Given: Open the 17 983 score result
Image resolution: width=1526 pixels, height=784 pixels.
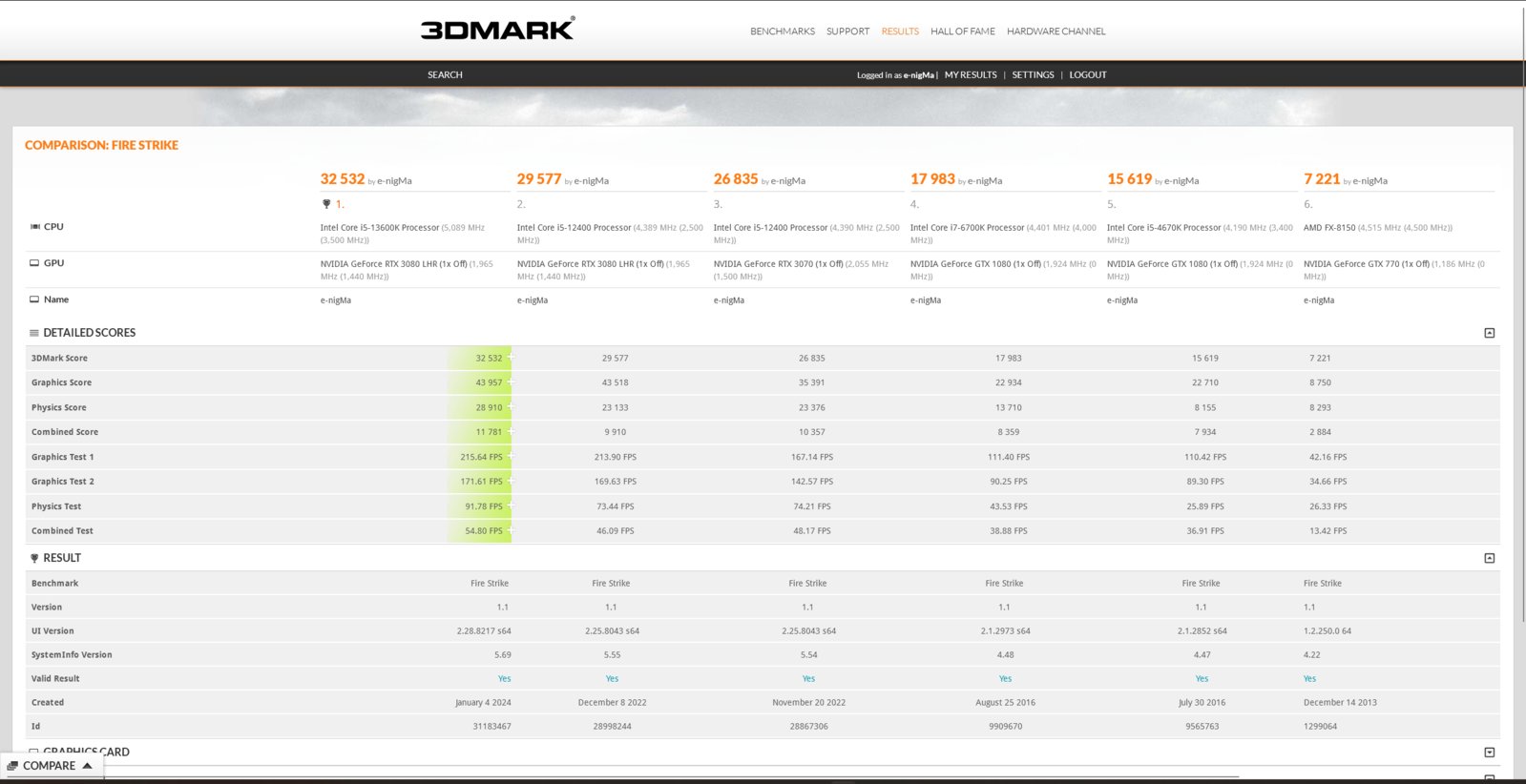Looking at the screenshot, I should [932, 179].
